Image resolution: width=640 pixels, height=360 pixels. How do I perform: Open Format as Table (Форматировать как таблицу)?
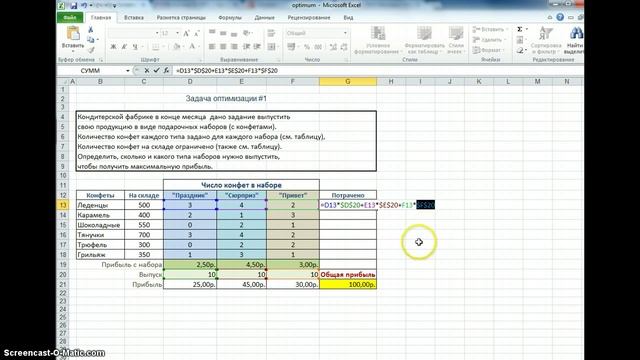point(424,40)
